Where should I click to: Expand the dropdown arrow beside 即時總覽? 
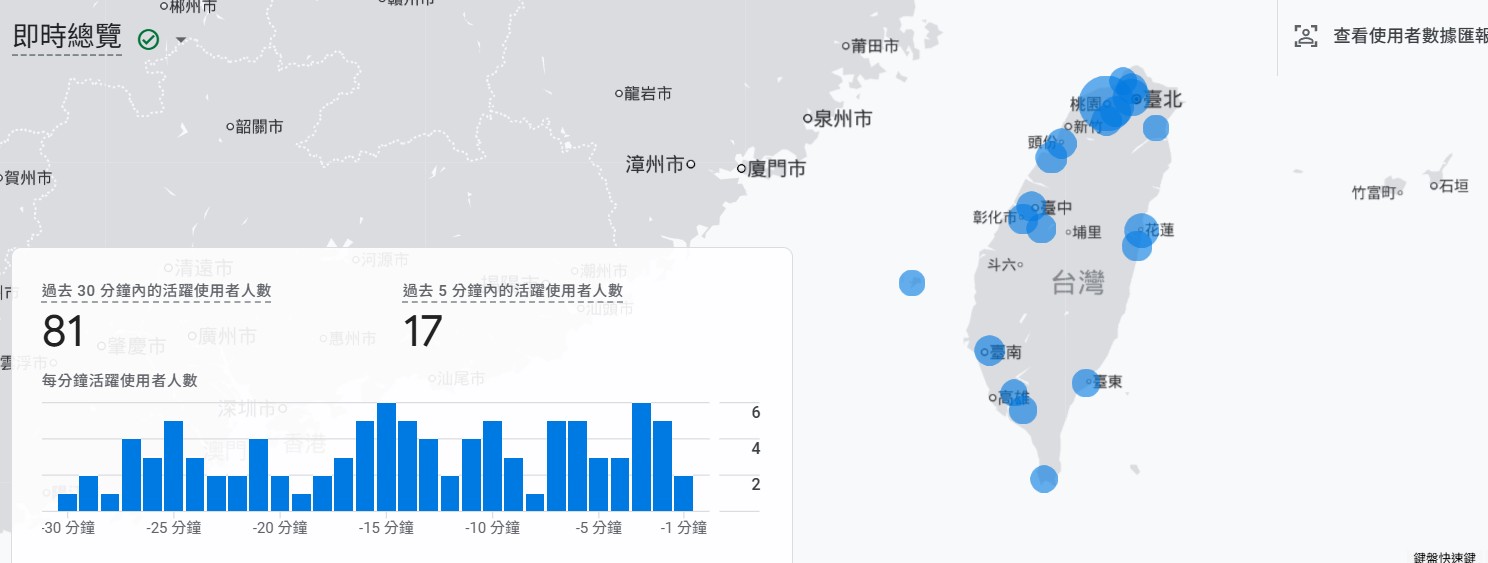(181, 41)
